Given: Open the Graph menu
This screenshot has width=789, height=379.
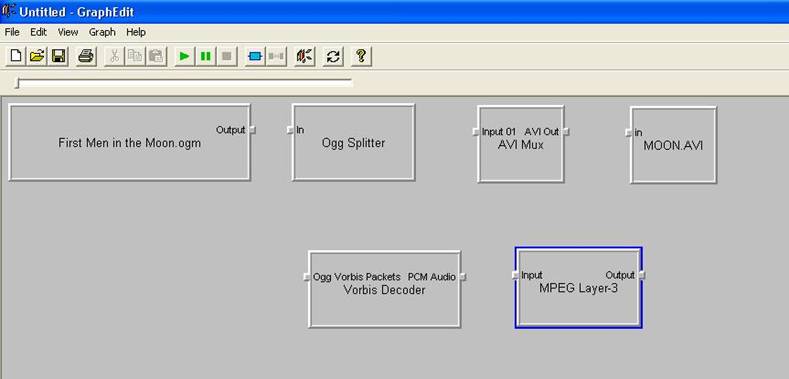Looking at the screenshot, I should click(x=102, y=32).
